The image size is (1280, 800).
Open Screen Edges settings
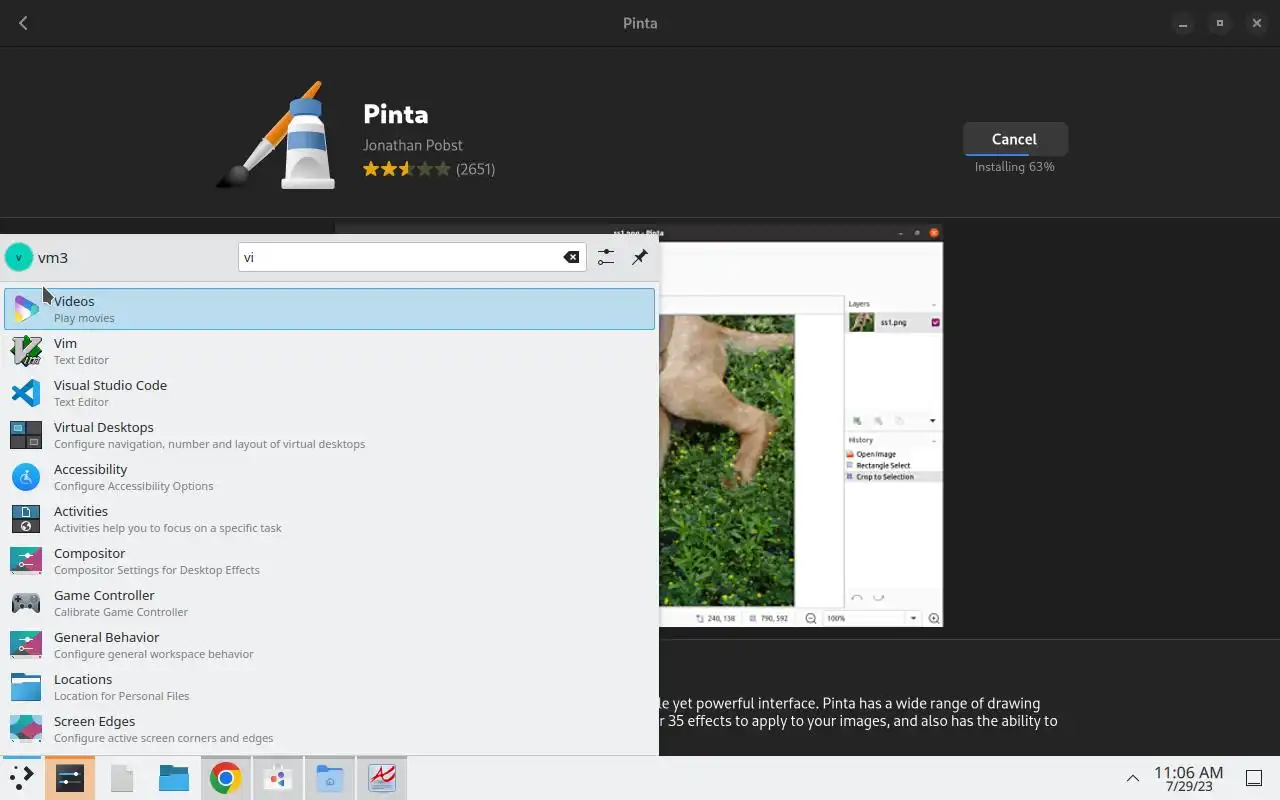click(330, 729)
